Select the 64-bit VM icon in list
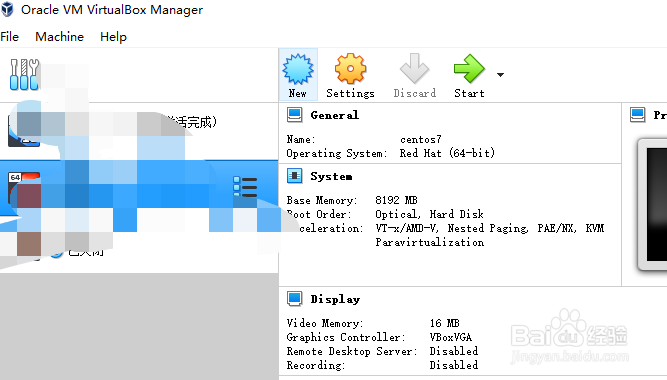 coord(24,188)
